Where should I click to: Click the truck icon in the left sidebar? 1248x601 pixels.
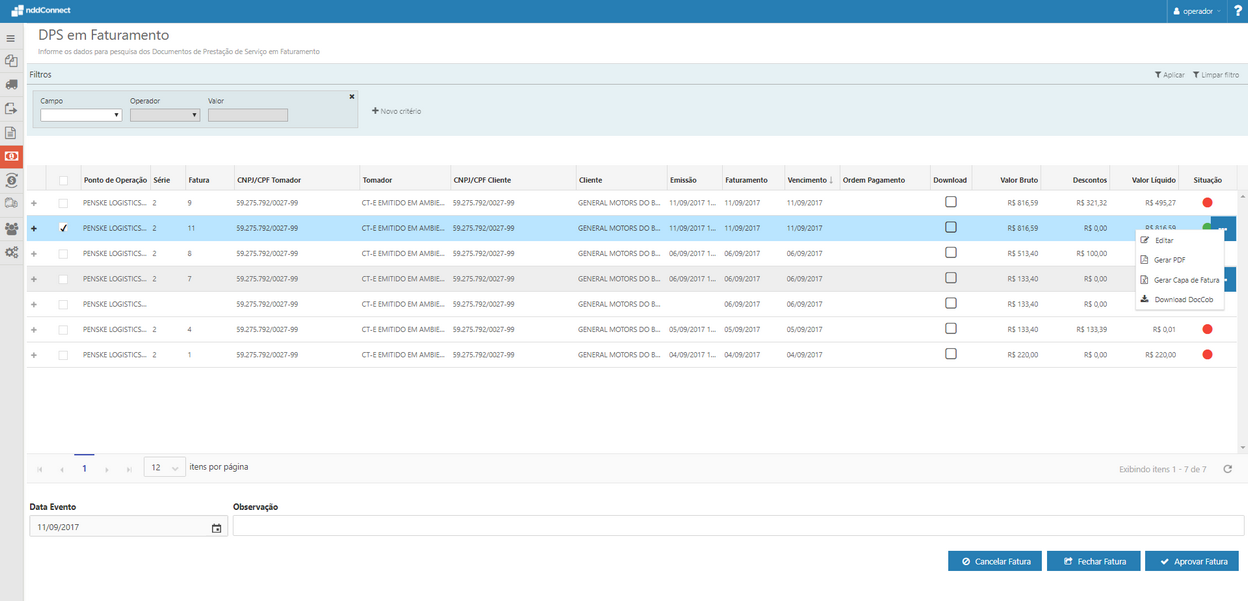[11, 85]
